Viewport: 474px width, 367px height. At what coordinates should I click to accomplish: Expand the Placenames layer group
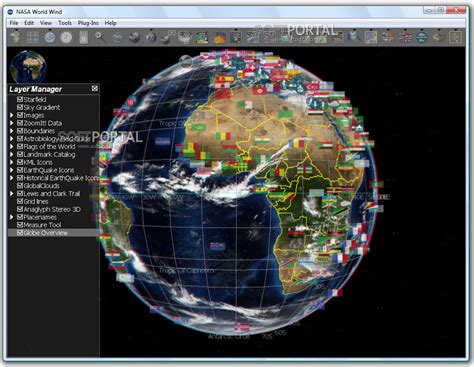pyautogui.click(x=12, y=217)
